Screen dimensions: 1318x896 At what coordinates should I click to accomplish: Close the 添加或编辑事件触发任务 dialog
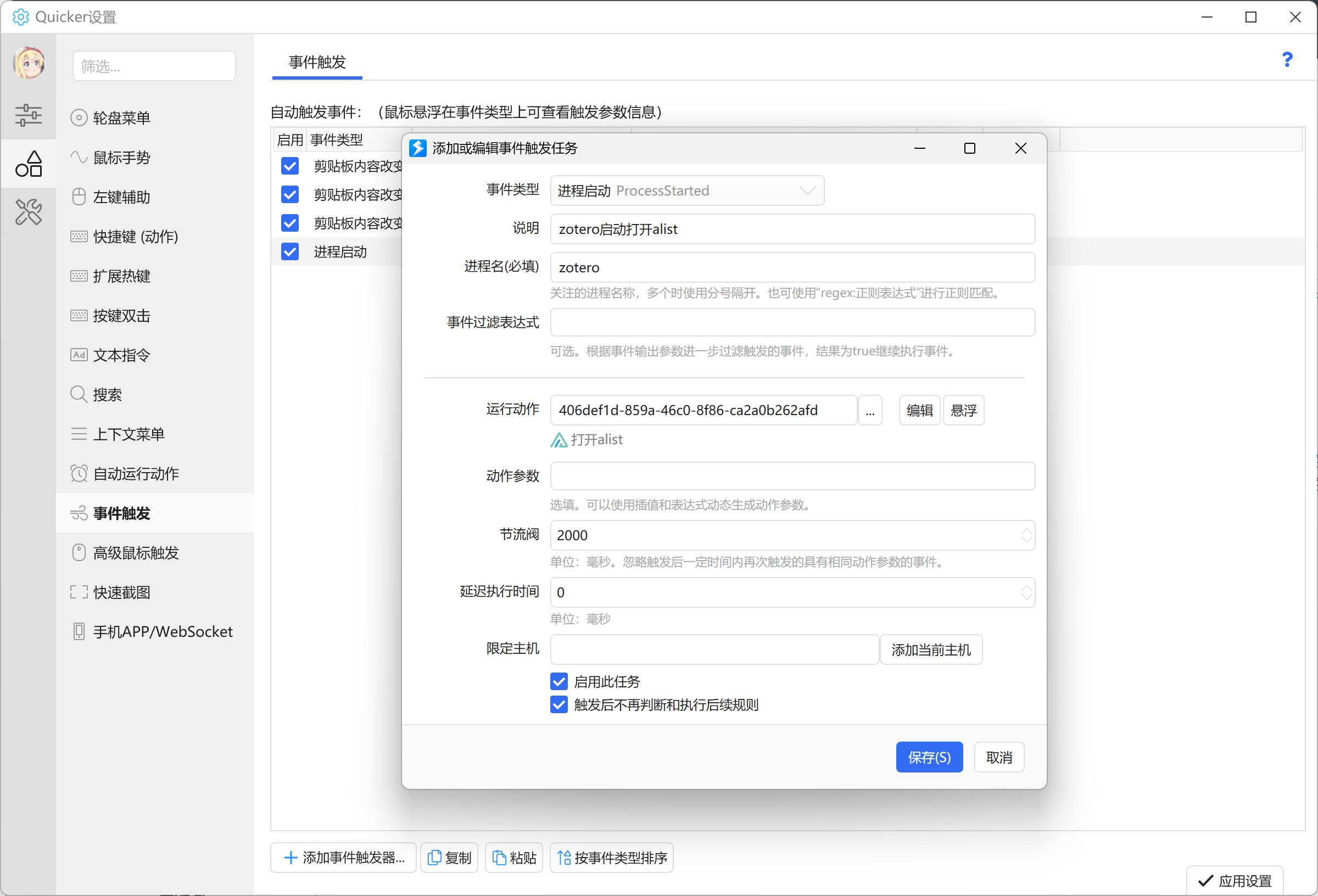1020,148
